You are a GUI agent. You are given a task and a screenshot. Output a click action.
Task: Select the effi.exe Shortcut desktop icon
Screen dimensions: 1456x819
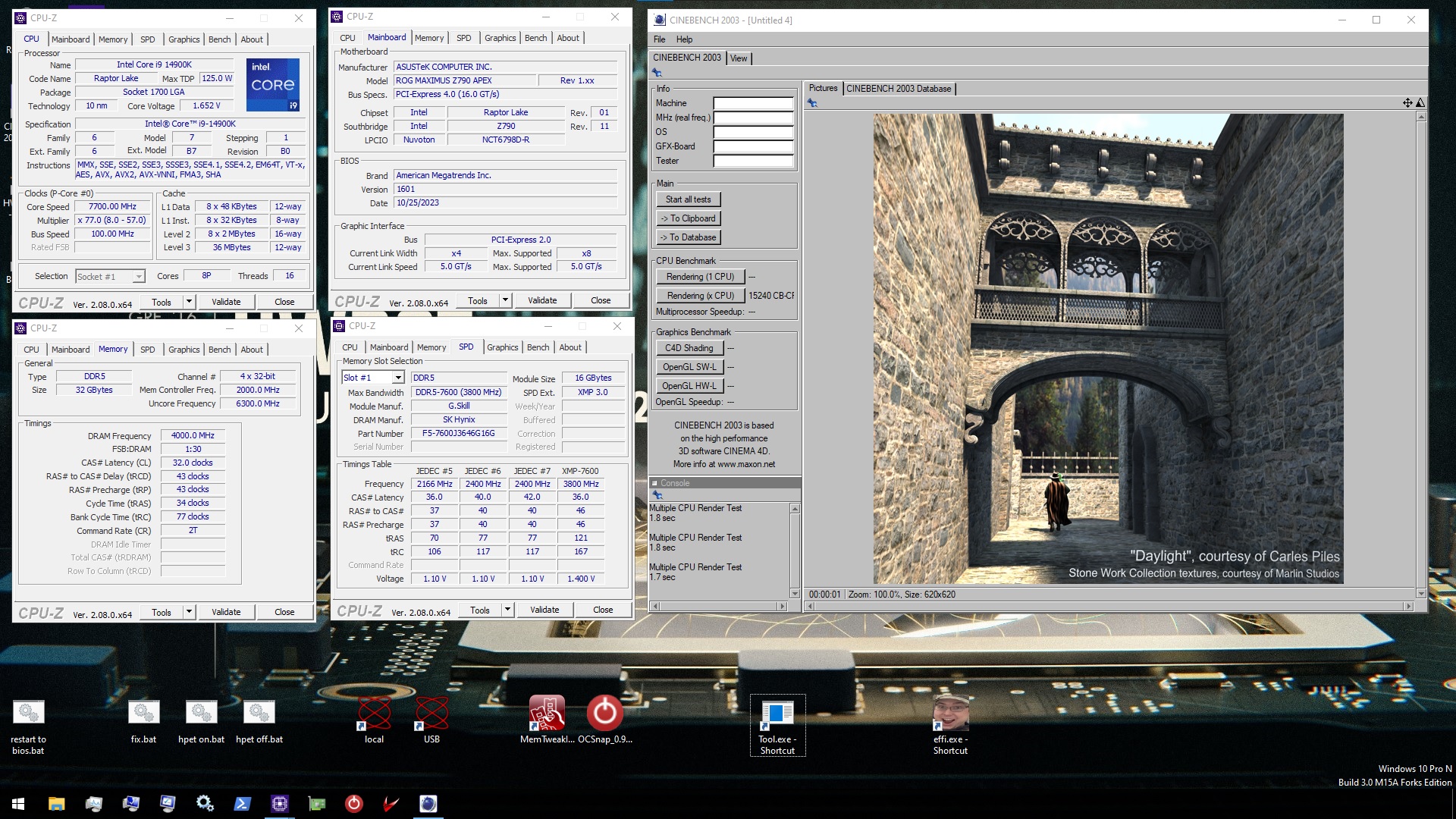tap(950, 726)
